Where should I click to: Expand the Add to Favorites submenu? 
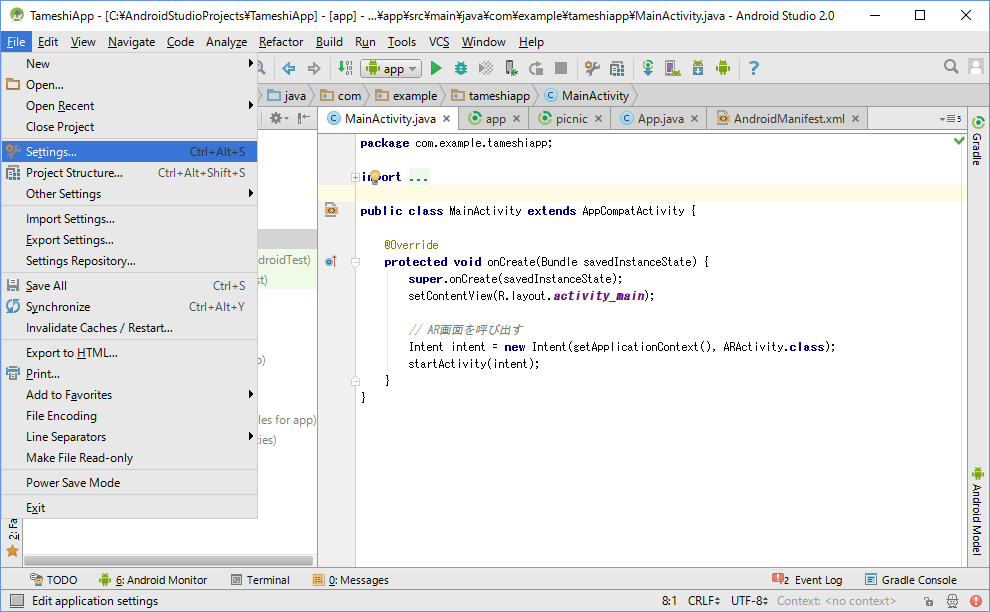pyautogui.click(x=129, y=395)
